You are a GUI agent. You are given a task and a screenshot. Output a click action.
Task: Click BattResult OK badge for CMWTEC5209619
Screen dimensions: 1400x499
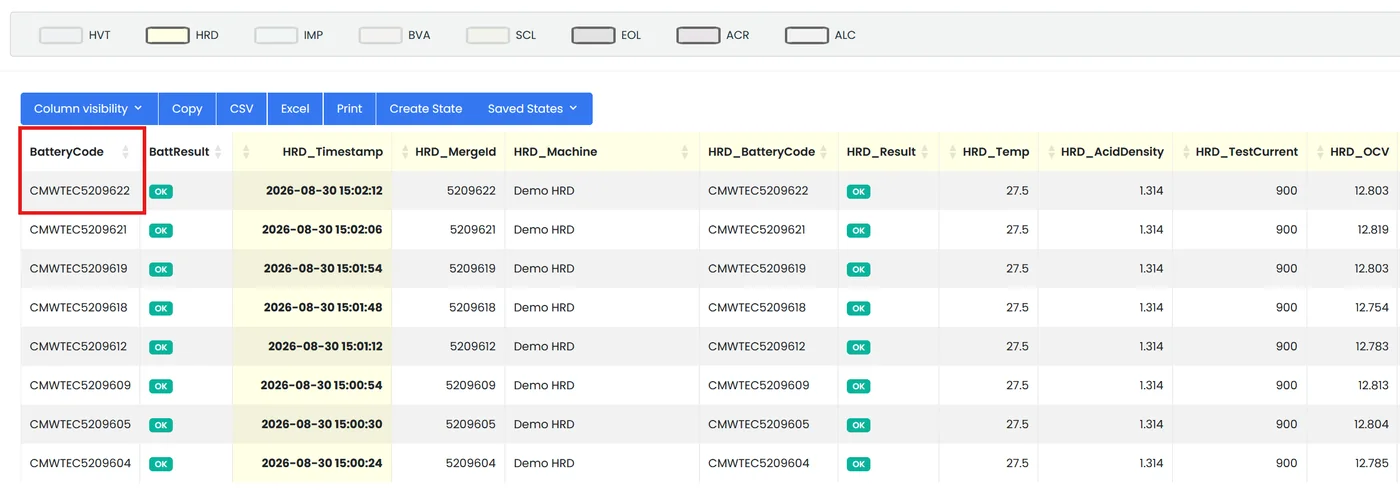[161, 269]
